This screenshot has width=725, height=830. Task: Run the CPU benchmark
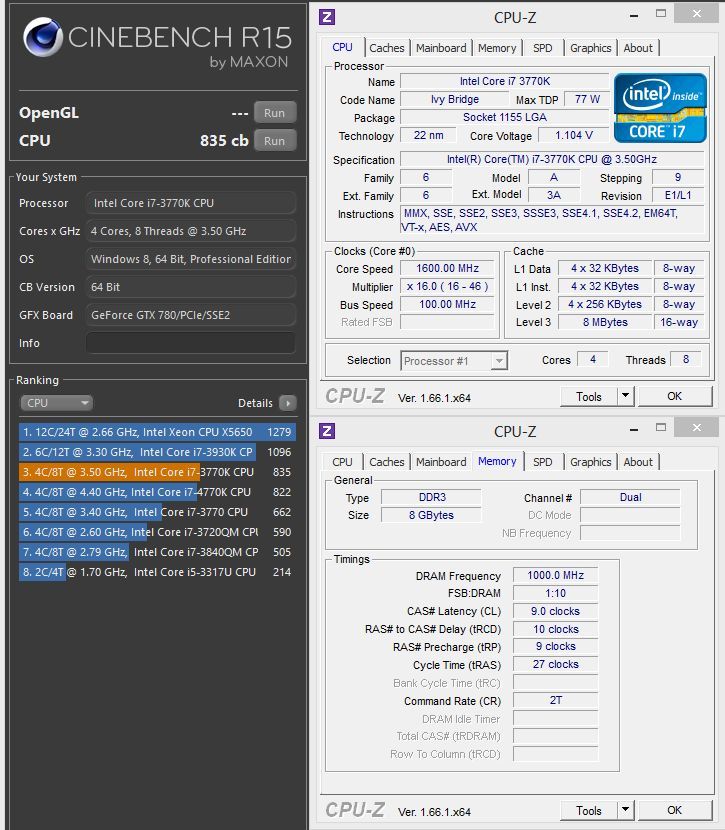(x=275, y=141)
